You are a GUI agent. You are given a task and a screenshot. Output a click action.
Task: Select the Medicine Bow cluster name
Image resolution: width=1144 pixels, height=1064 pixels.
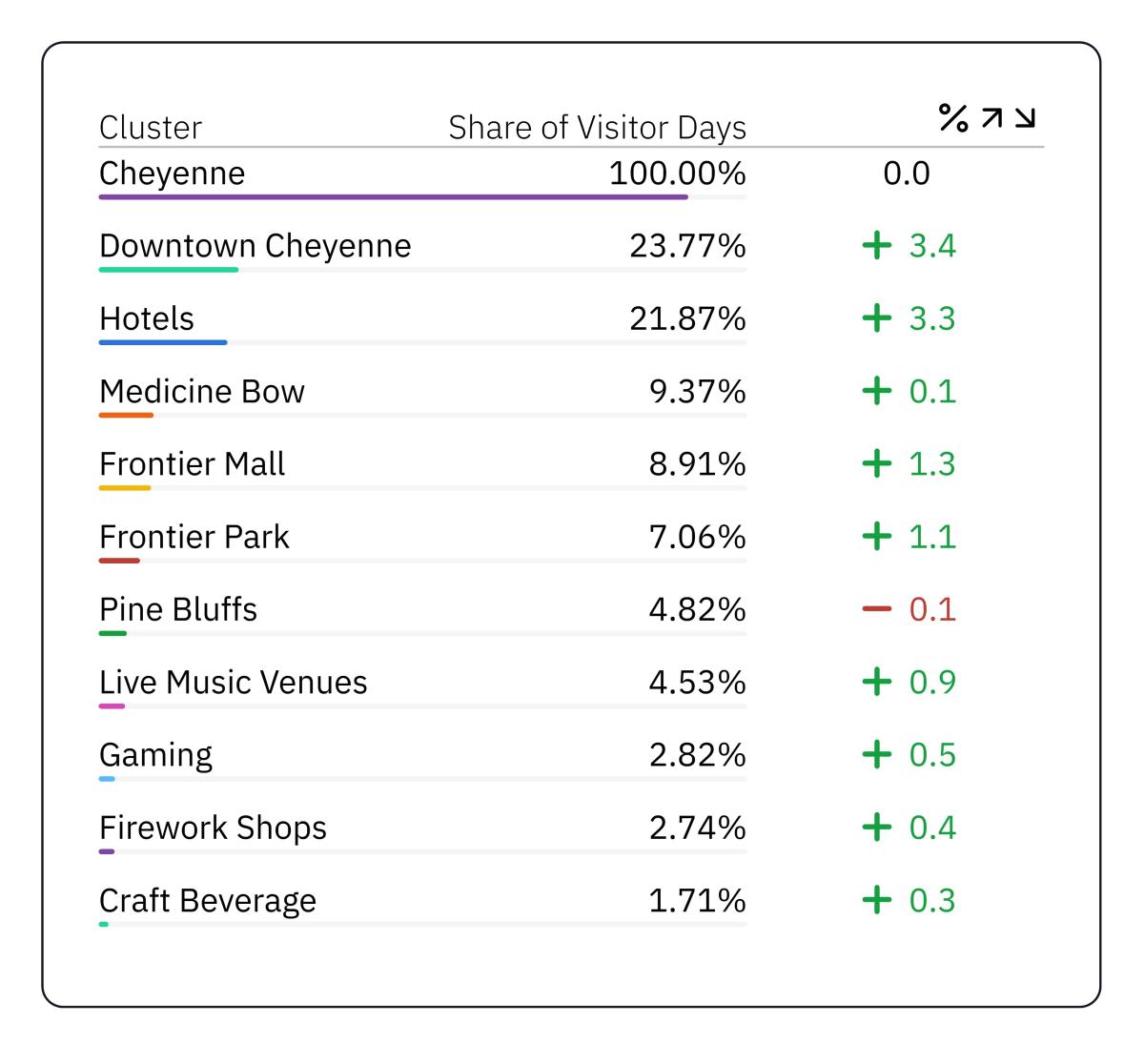201,391
